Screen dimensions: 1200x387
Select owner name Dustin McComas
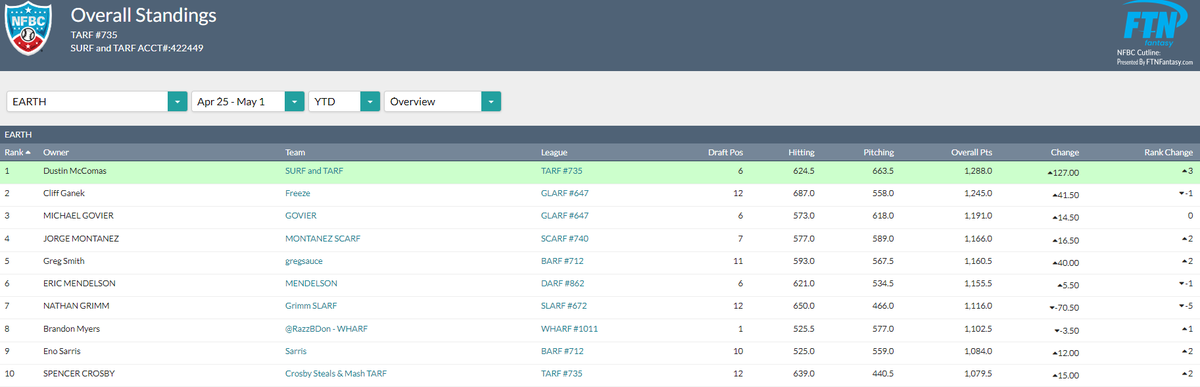pyautogui.click(x=75, y=172)
